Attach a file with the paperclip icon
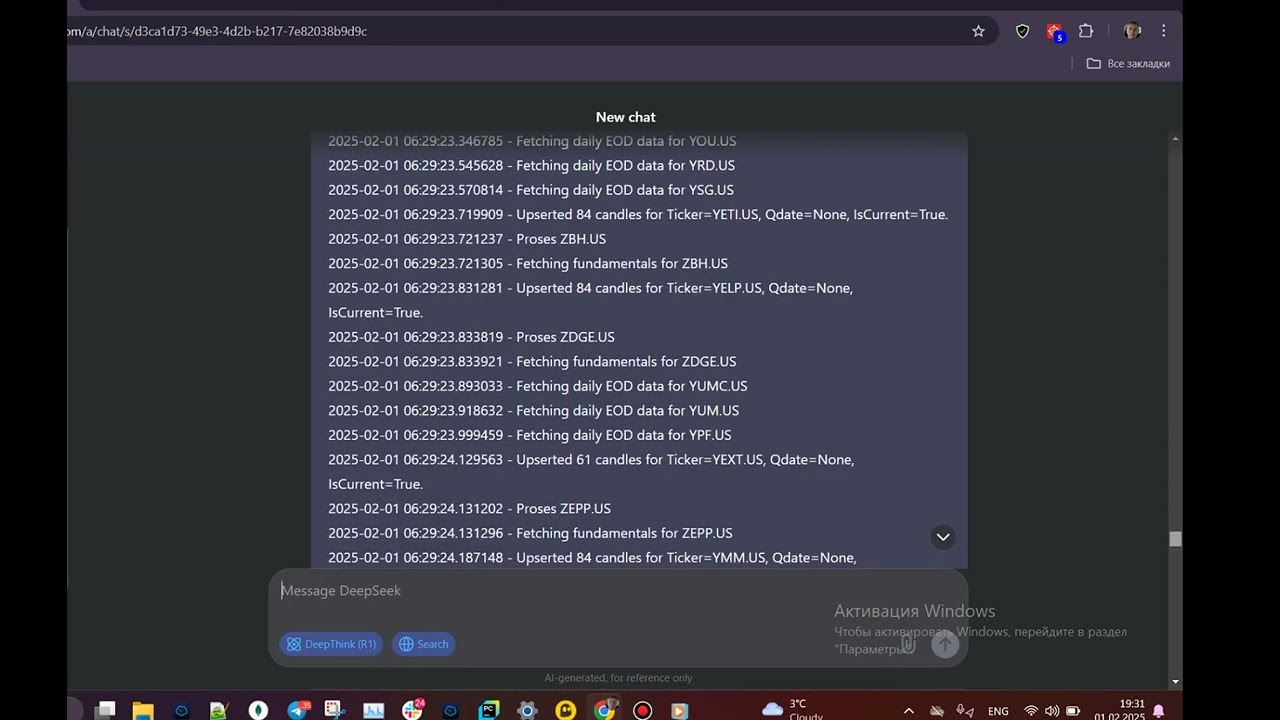 909,644
